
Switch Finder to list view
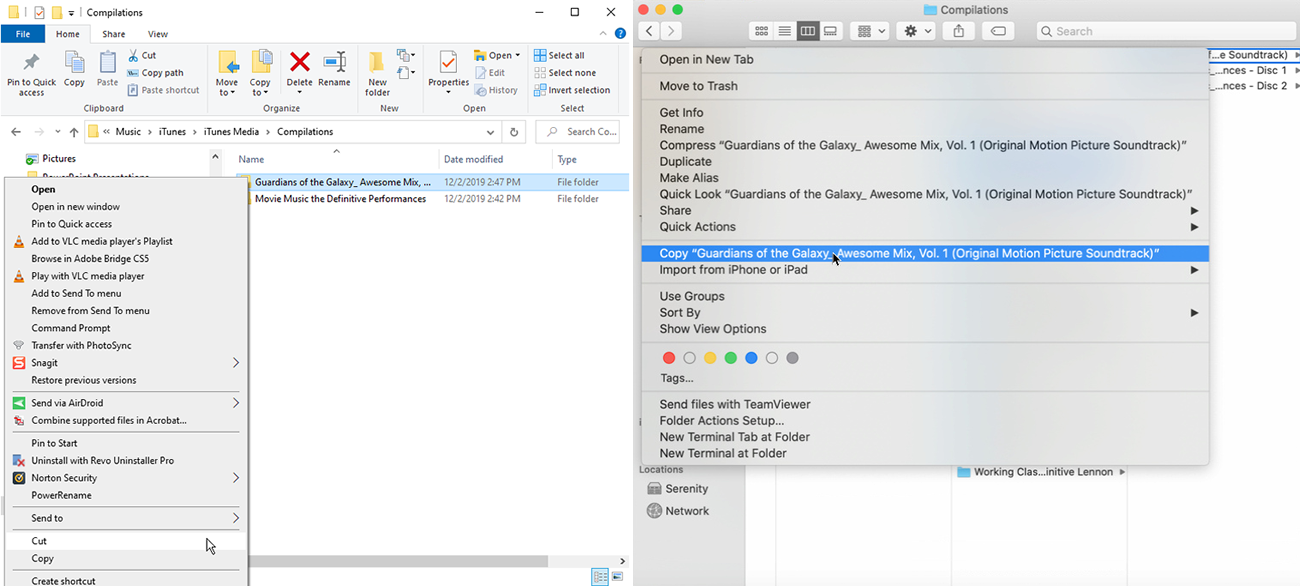tap(785, 31)
